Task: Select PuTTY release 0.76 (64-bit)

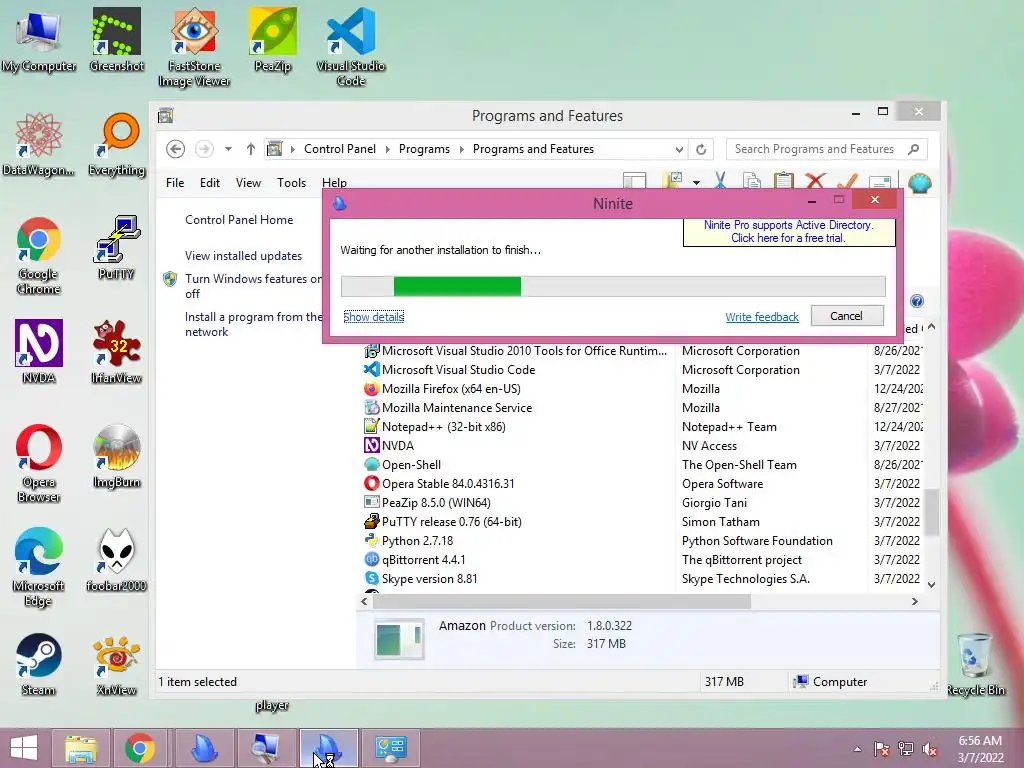Action: click(644, 522)
